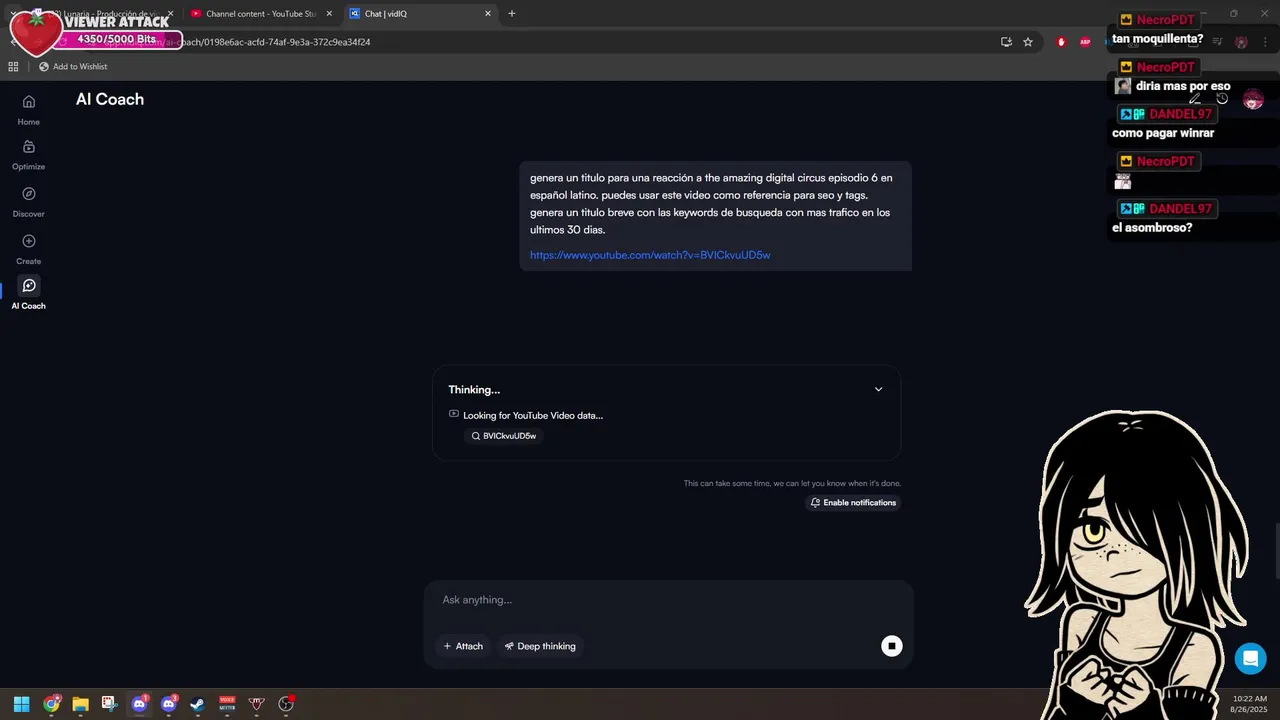Open the Add to Wishlist bookmark
Viewport: 1280px width, 720px height.
coord(73,67)
